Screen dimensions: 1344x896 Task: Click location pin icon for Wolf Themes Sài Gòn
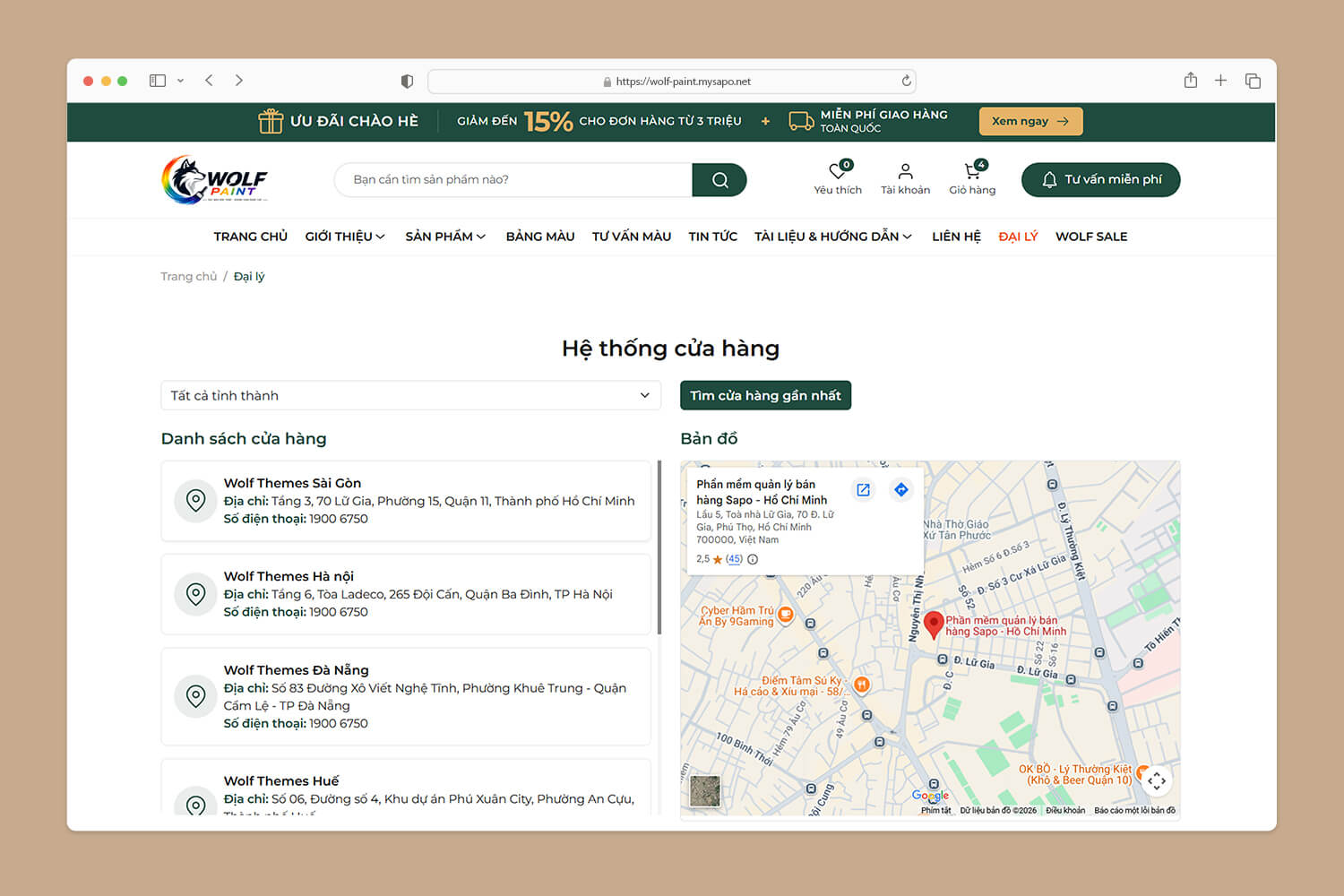195,501
